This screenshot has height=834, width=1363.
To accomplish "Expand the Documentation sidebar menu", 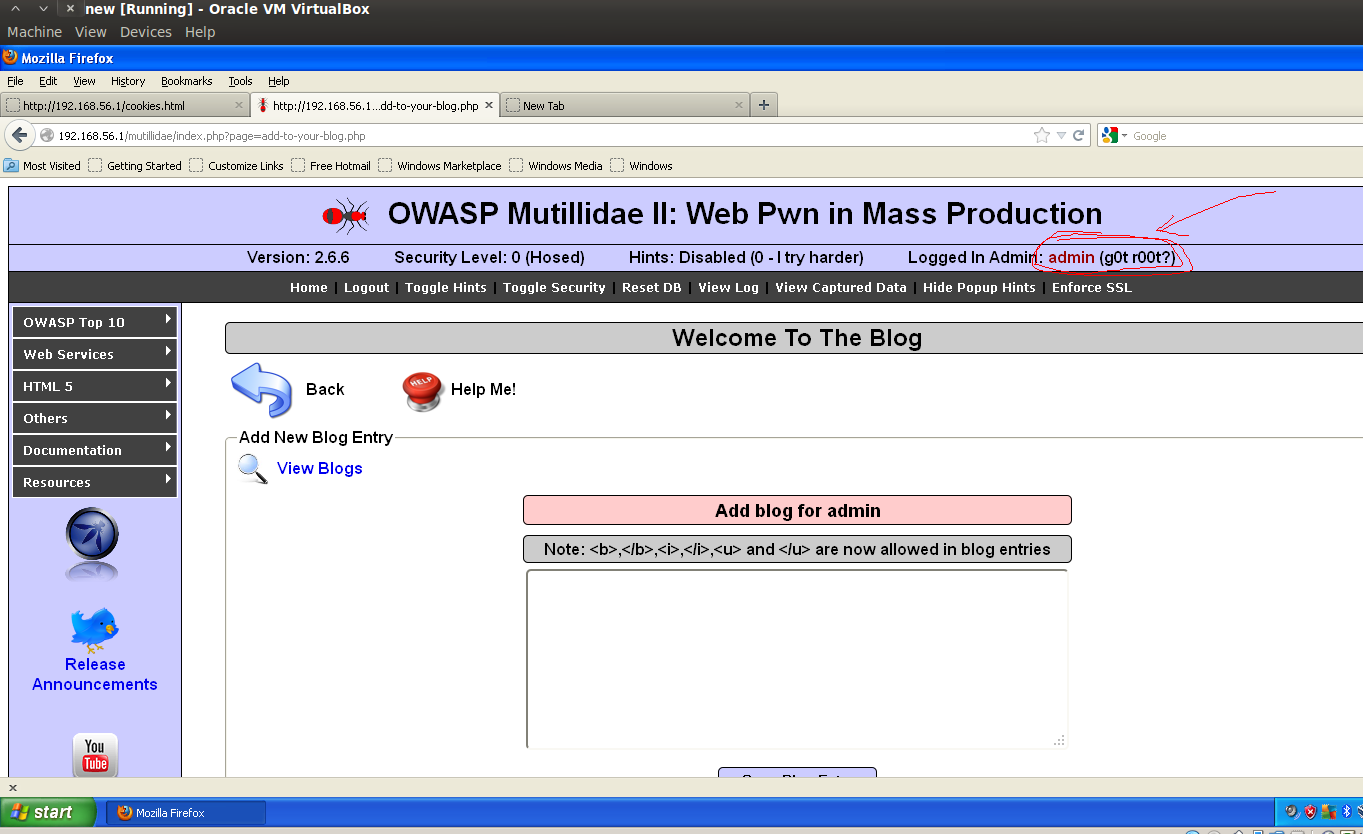I will (94, 450).
